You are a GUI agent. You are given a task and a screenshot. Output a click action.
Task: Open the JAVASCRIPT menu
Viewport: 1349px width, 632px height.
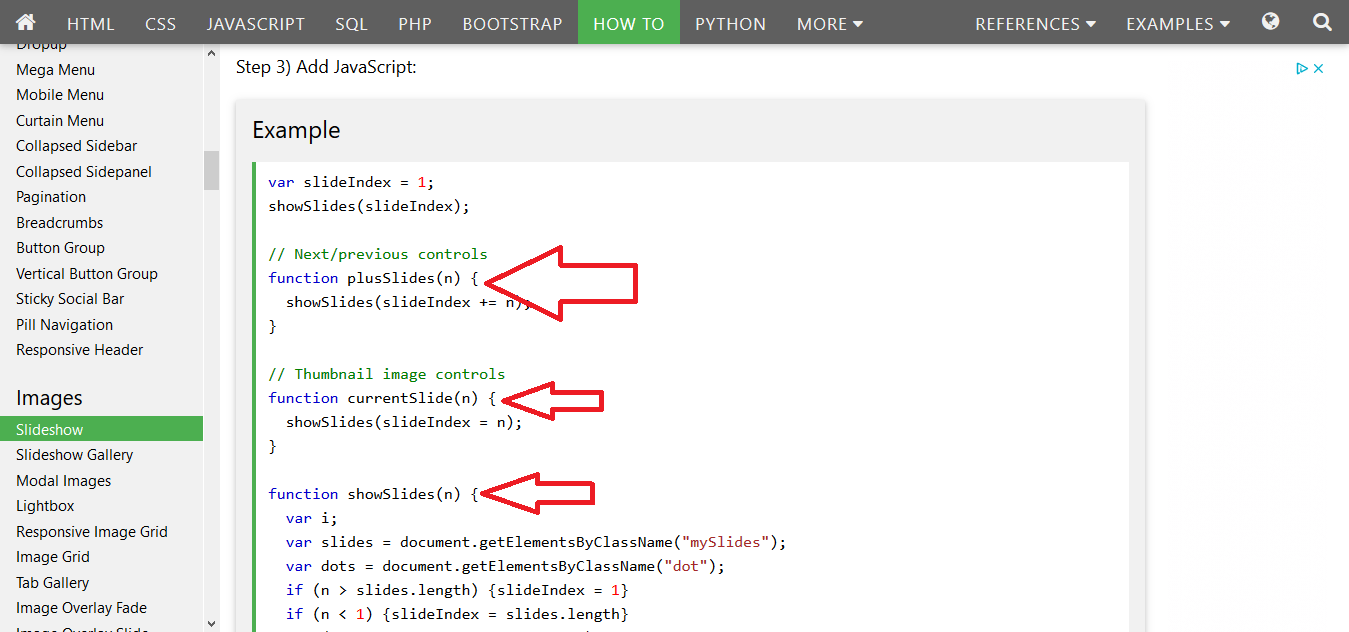point(256,22)
